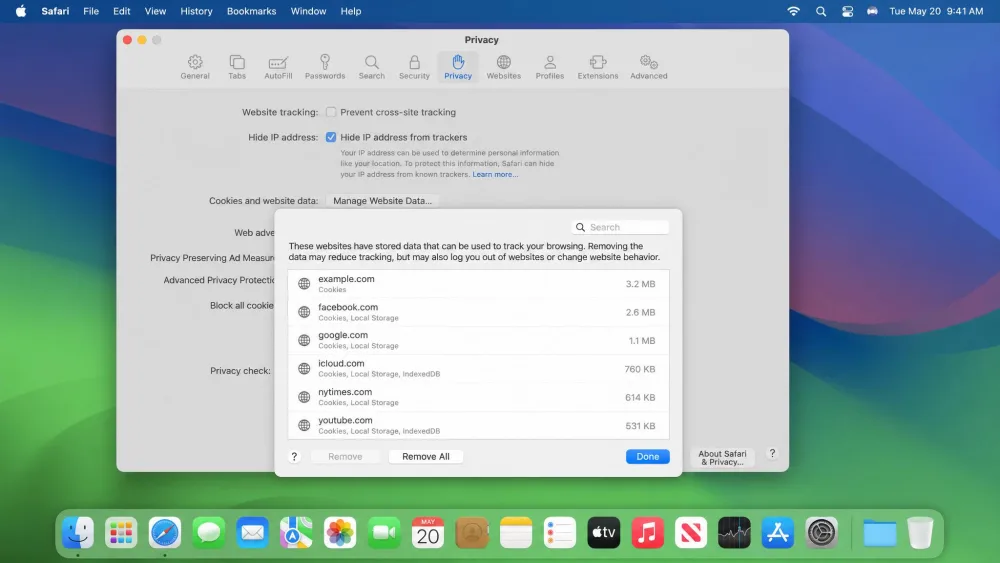Click the Safari compass Dock icon
The image size is (1000, 563).
(165, 532)
